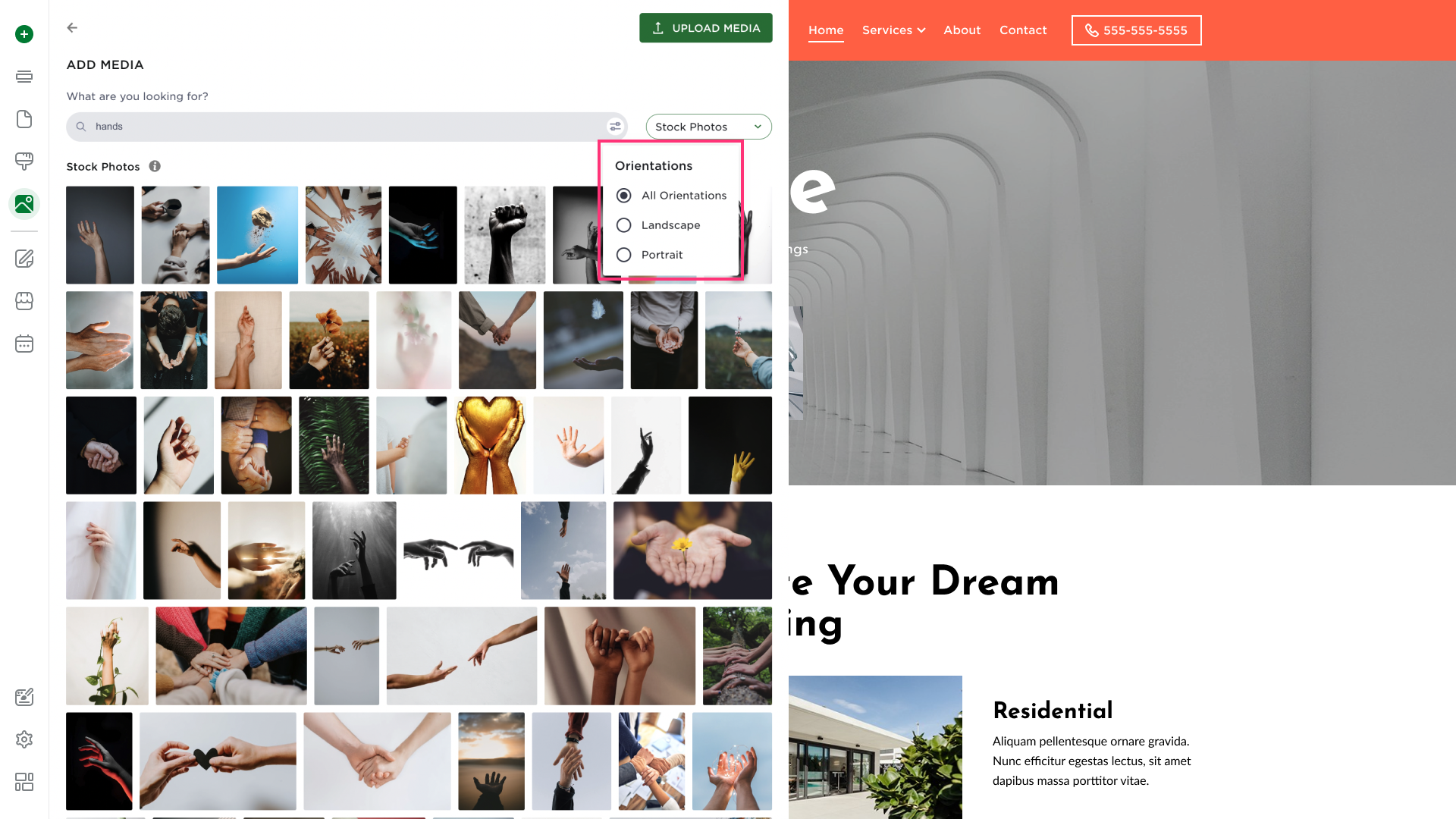Click the Stock Photos info icon
1456x819 pixels.
point(155,166)
